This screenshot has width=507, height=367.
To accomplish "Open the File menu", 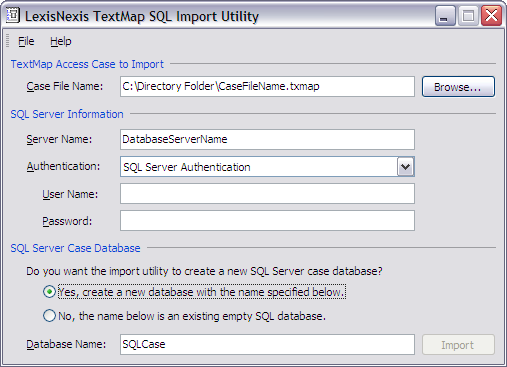I will click(26, 41).
